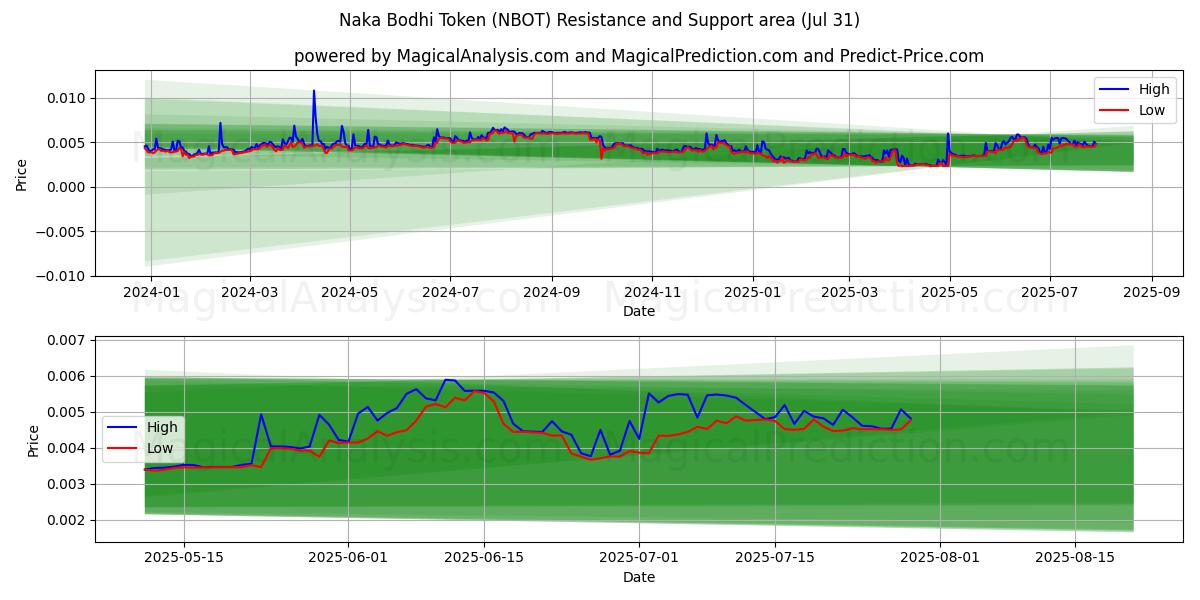Click the Date label under top chart
Viewport: 1200px width, 600px height.
[639, 312]
